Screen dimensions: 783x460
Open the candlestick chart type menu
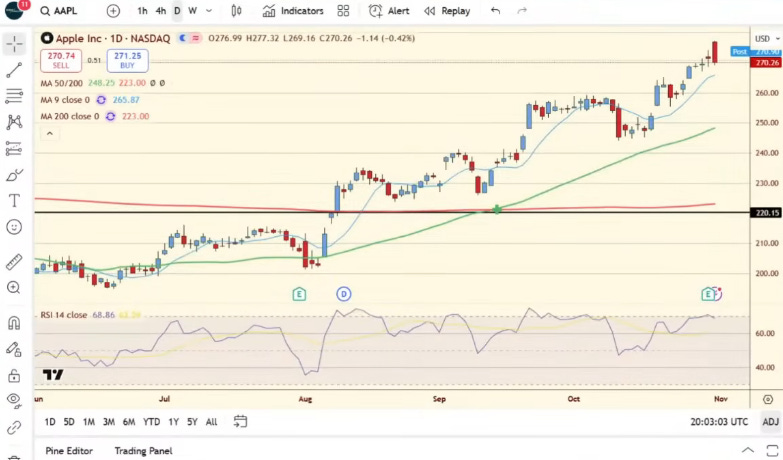[236, 11]
